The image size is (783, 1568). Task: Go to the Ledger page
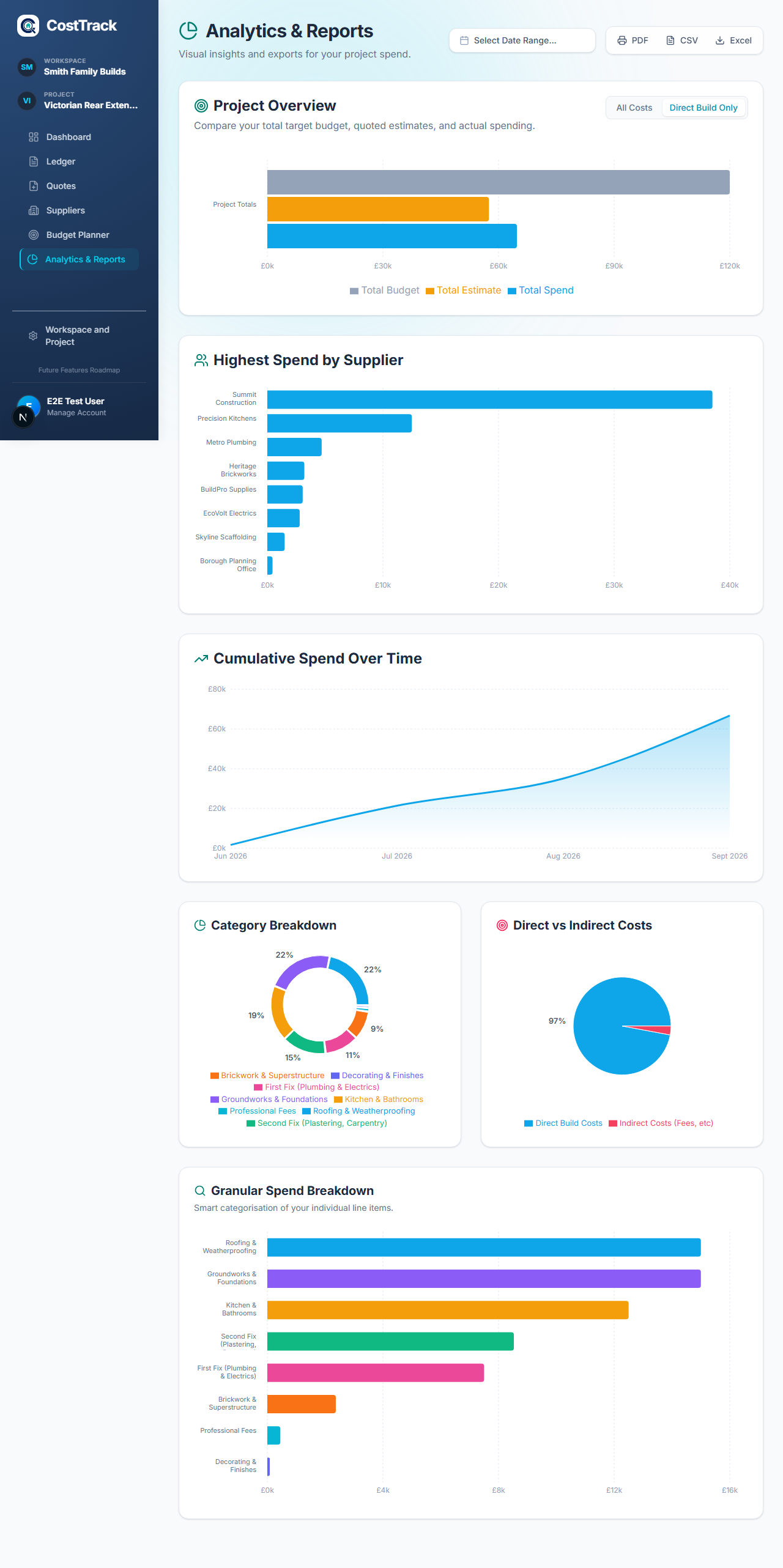click(79, 161)
